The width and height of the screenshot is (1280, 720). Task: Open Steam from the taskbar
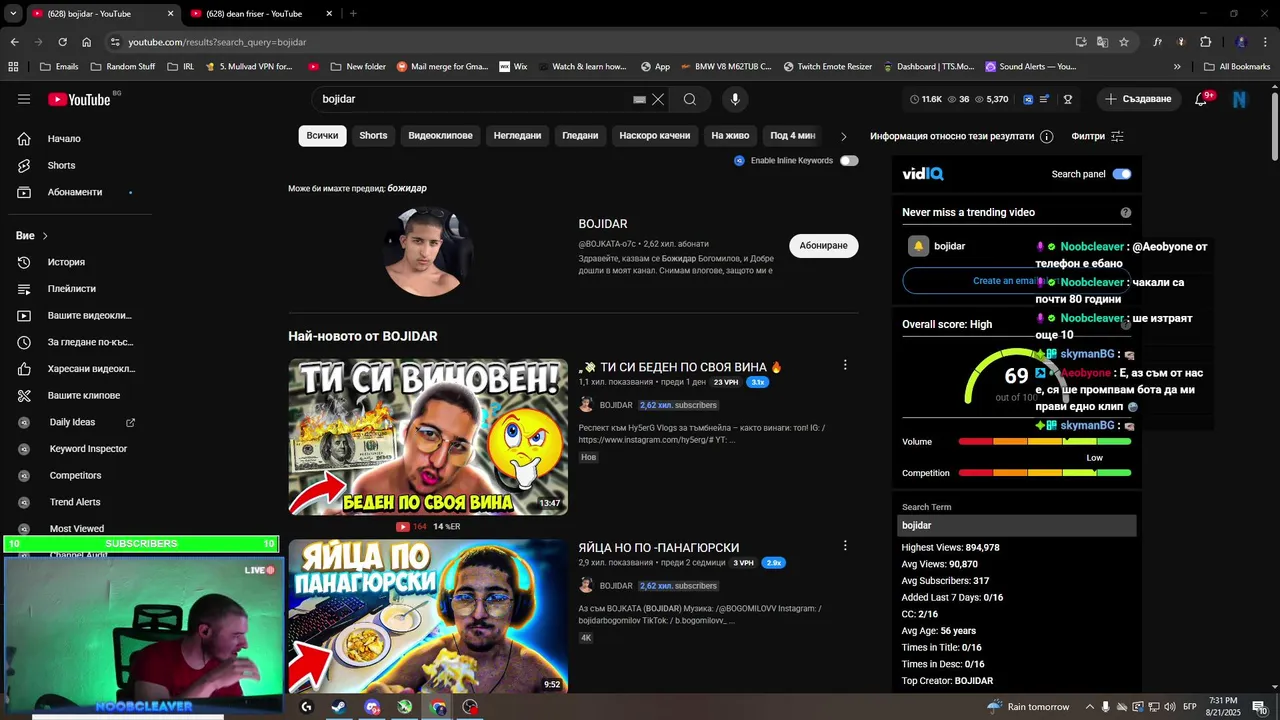click(x=339, y=707)
